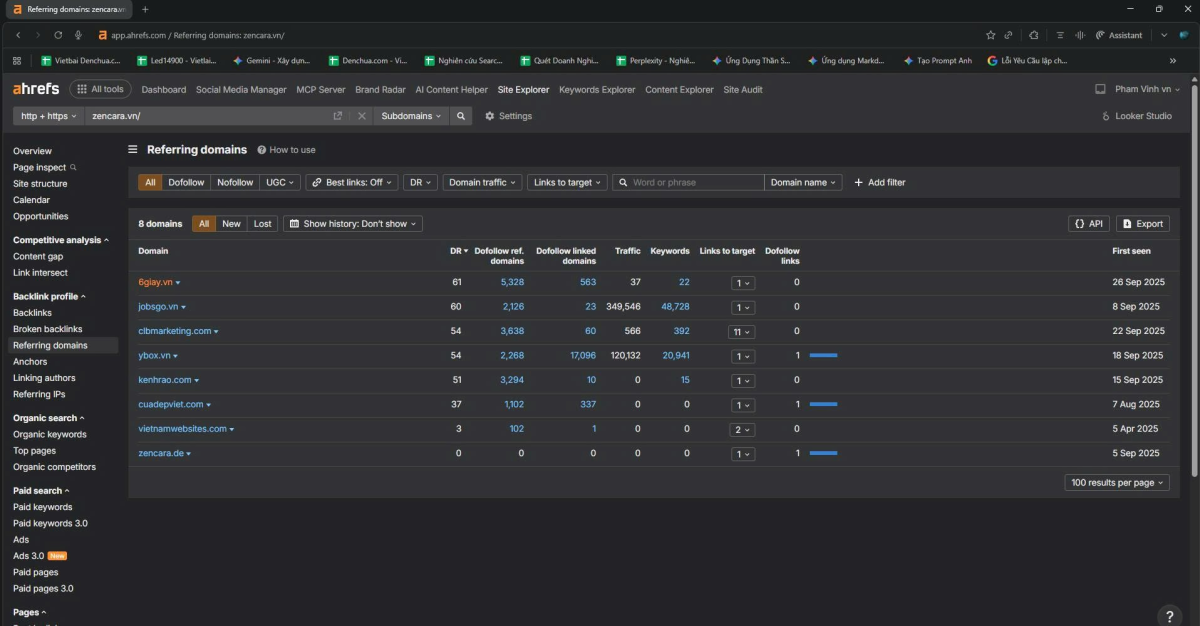Go to Backlinks in the sidebar

tap(32, 313)
